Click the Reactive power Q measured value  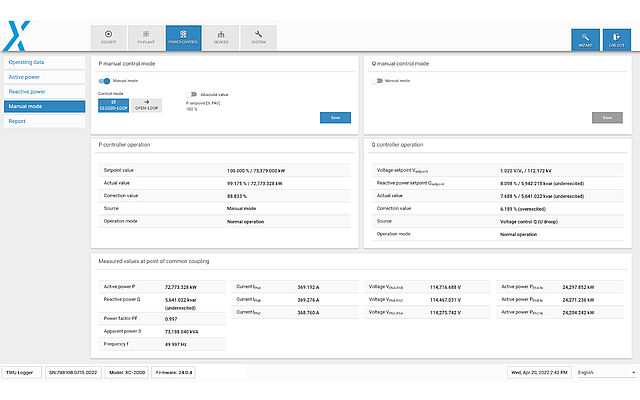click(181, 304)
